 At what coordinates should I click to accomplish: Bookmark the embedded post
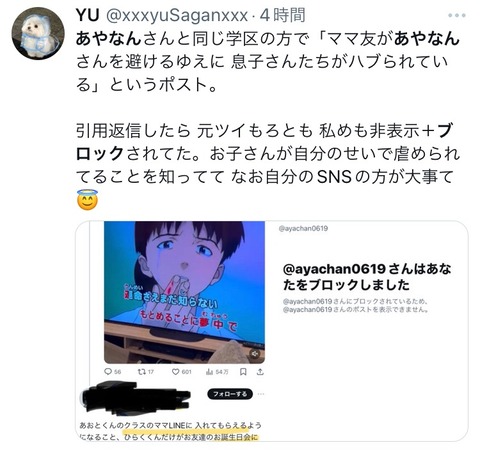point(243,371)
